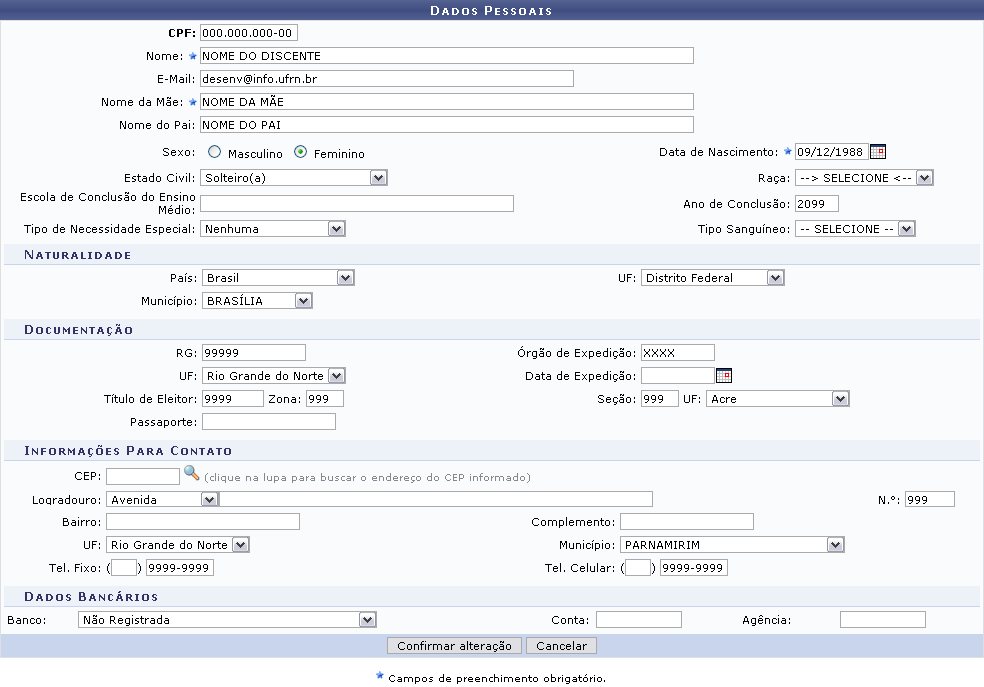Click the Nome do Pai field
Viewport: 984px width, 687px height.
coord(445,125)
